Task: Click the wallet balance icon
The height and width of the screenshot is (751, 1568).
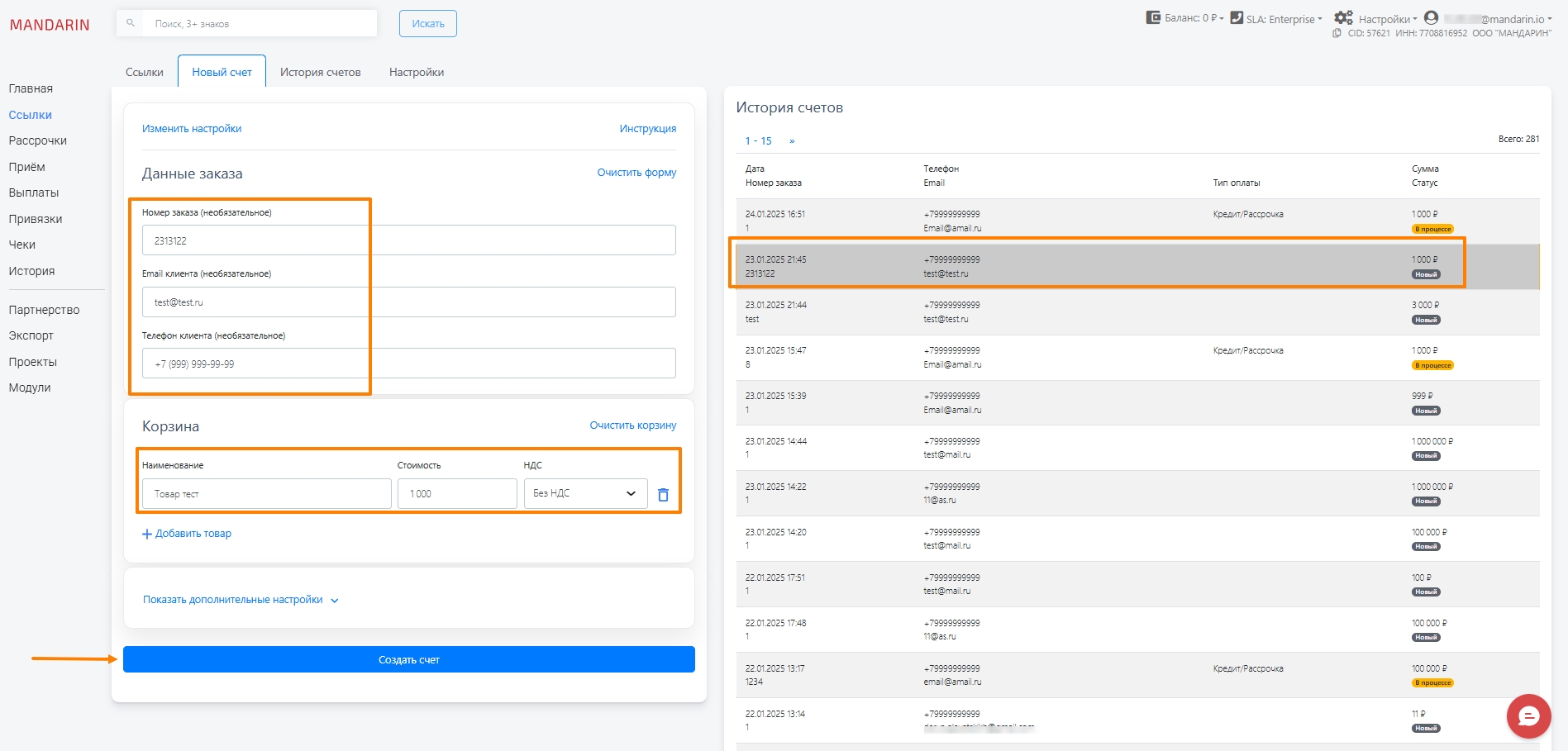Action: pyautogui.click(x=1153, y=17)
